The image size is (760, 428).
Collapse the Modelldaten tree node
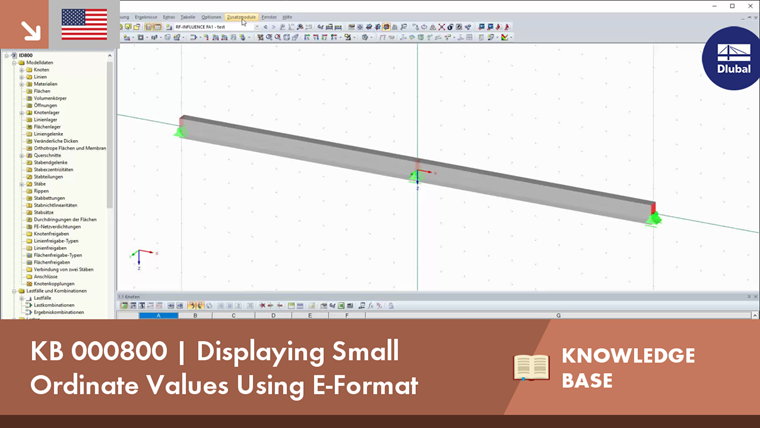coord(14,63)
